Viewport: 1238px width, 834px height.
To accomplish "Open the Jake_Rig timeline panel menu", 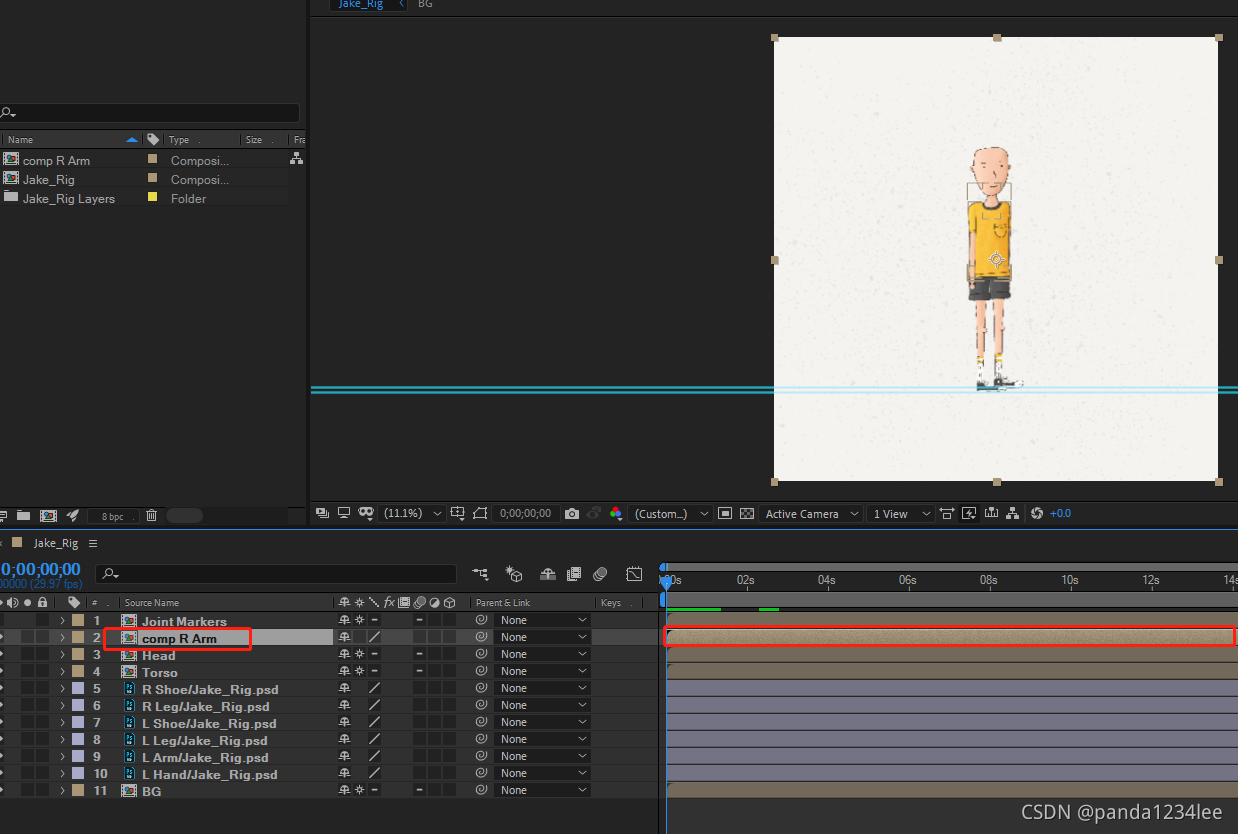I will coord(93,544).
